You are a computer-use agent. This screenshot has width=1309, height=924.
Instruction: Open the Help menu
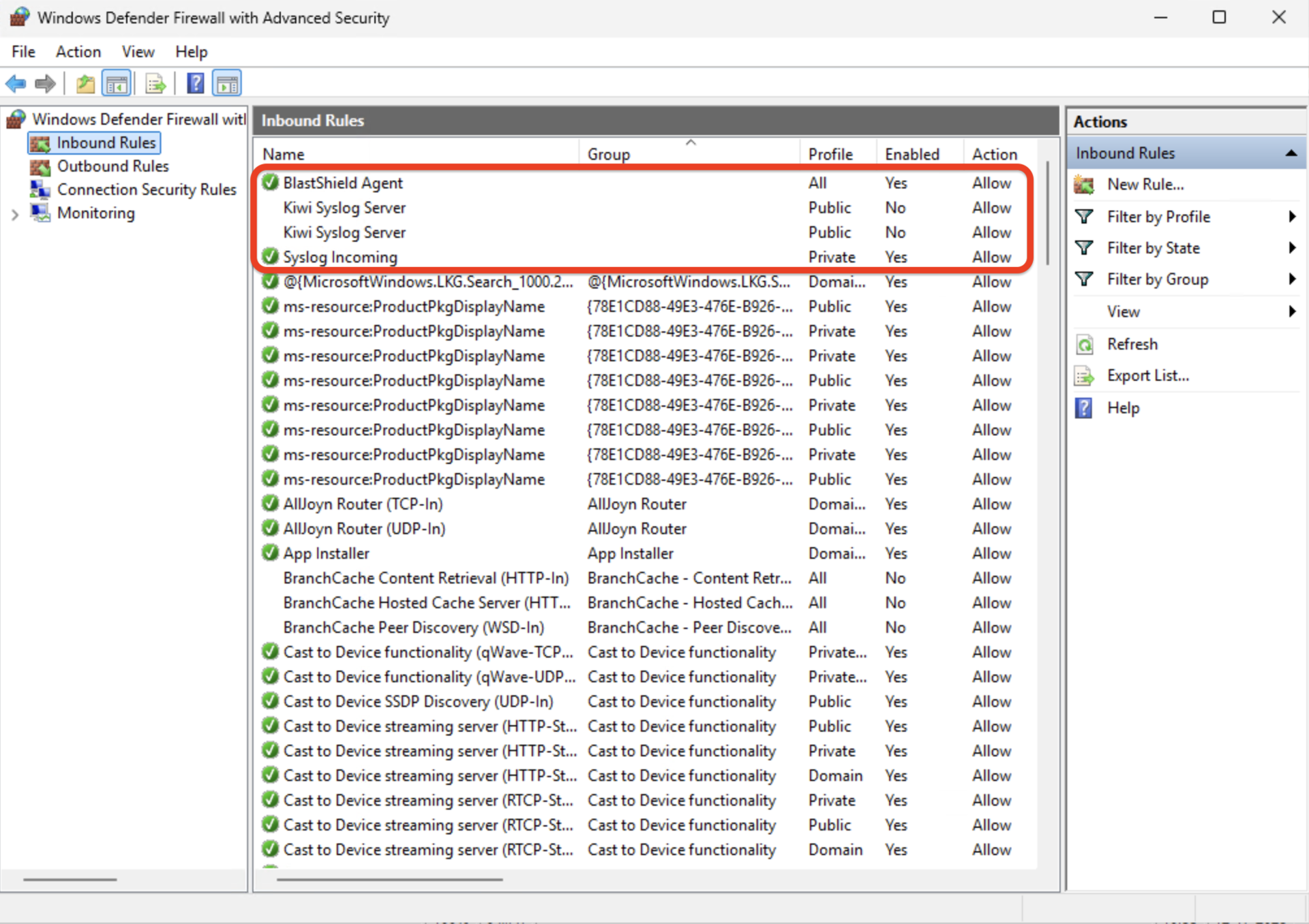[191, 52]
